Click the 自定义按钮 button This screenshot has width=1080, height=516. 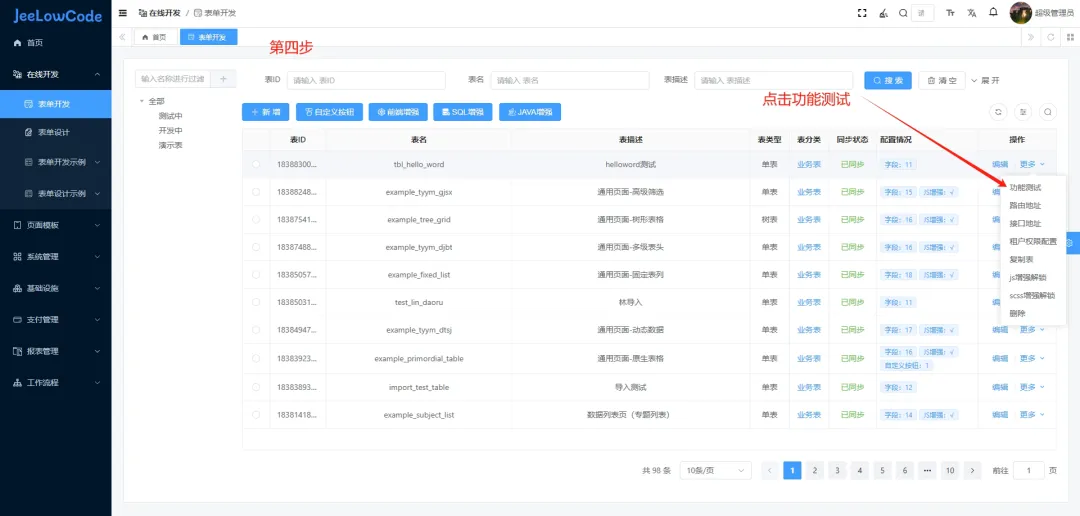[329, 112]
